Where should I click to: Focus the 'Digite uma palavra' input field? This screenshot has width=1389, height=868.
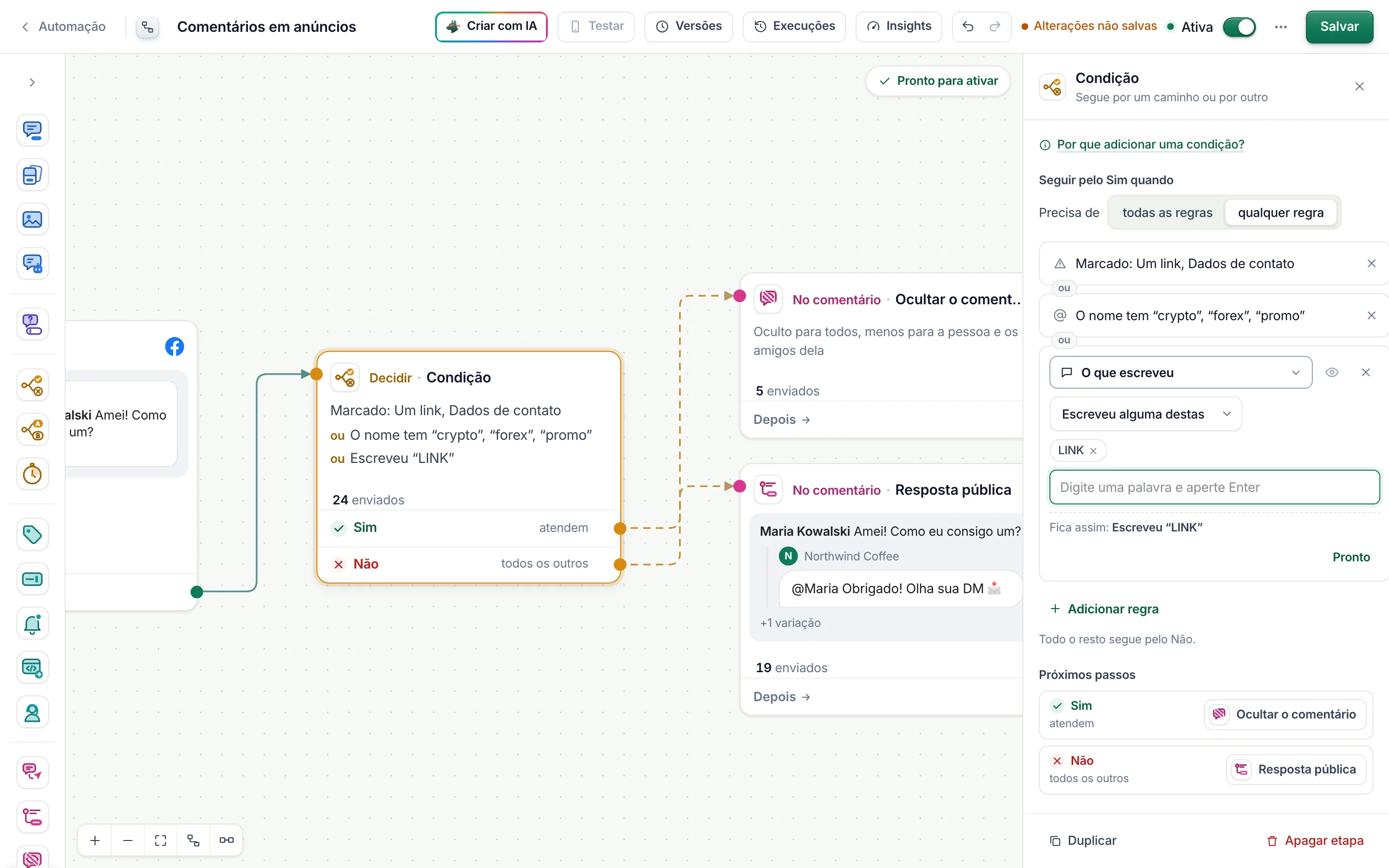click(1214, 488)
